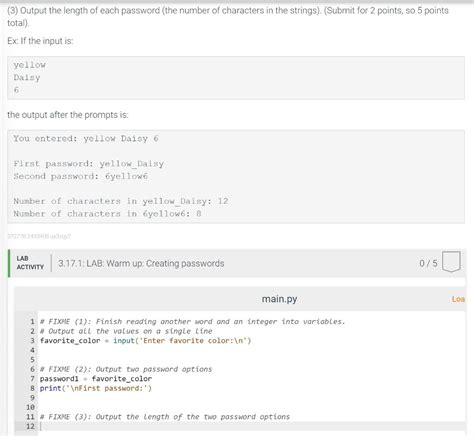Click the 'Daisy' sample input line
Image resolution: width=474 pixels, height=436 pixels.
[x=27, y=78]
